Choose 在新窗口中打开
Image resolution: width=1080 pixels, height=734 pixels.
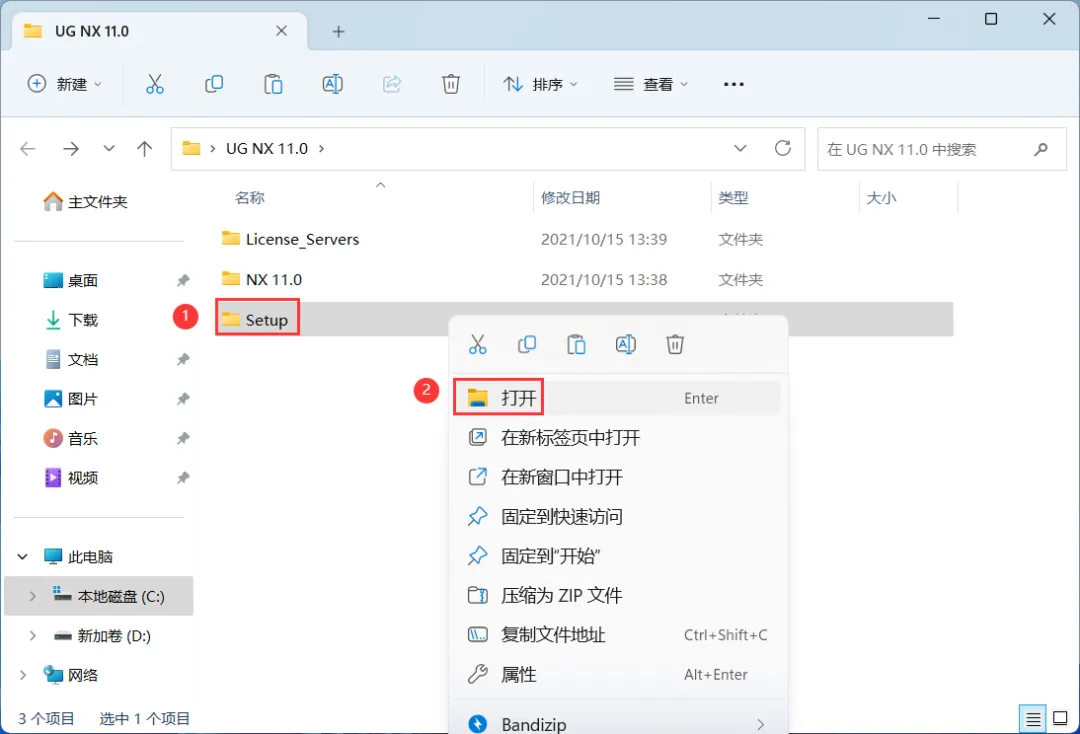point(617,477)
